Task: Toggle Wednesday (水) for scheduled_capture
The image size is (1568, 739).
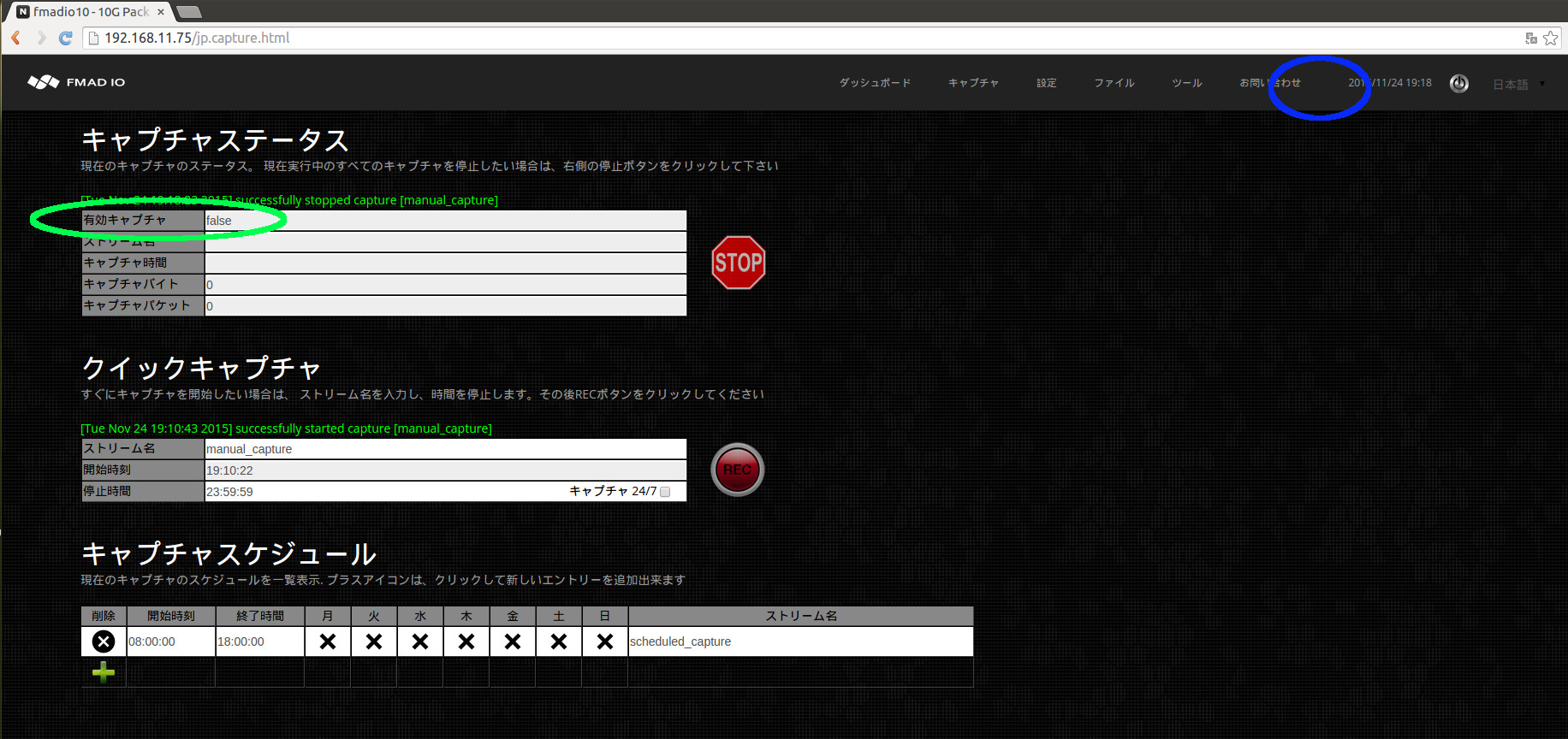Action: click(x=420, y=641)
